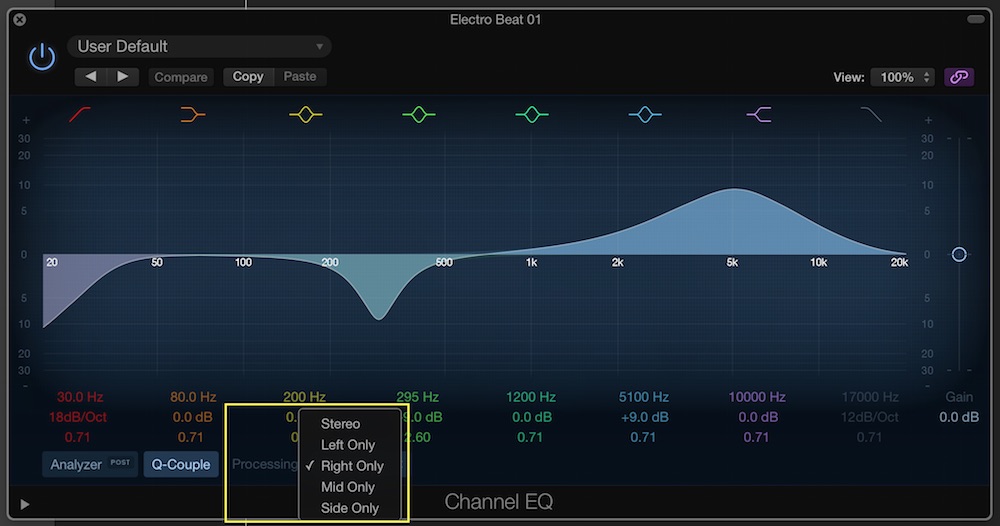Click the Compare button

pos(180,77)
